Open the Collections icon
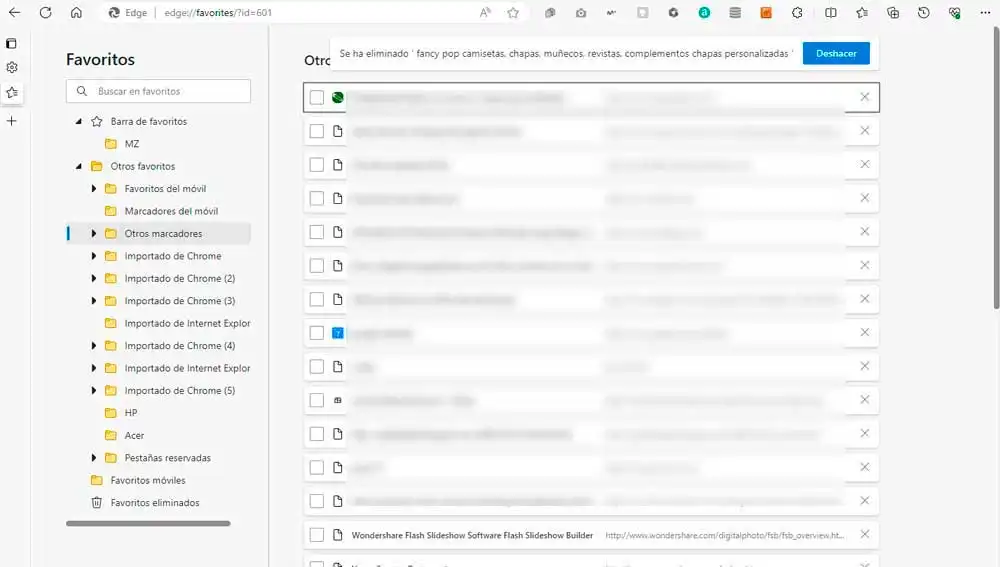Screen dimensions: 1000x567 coord(893,12)
